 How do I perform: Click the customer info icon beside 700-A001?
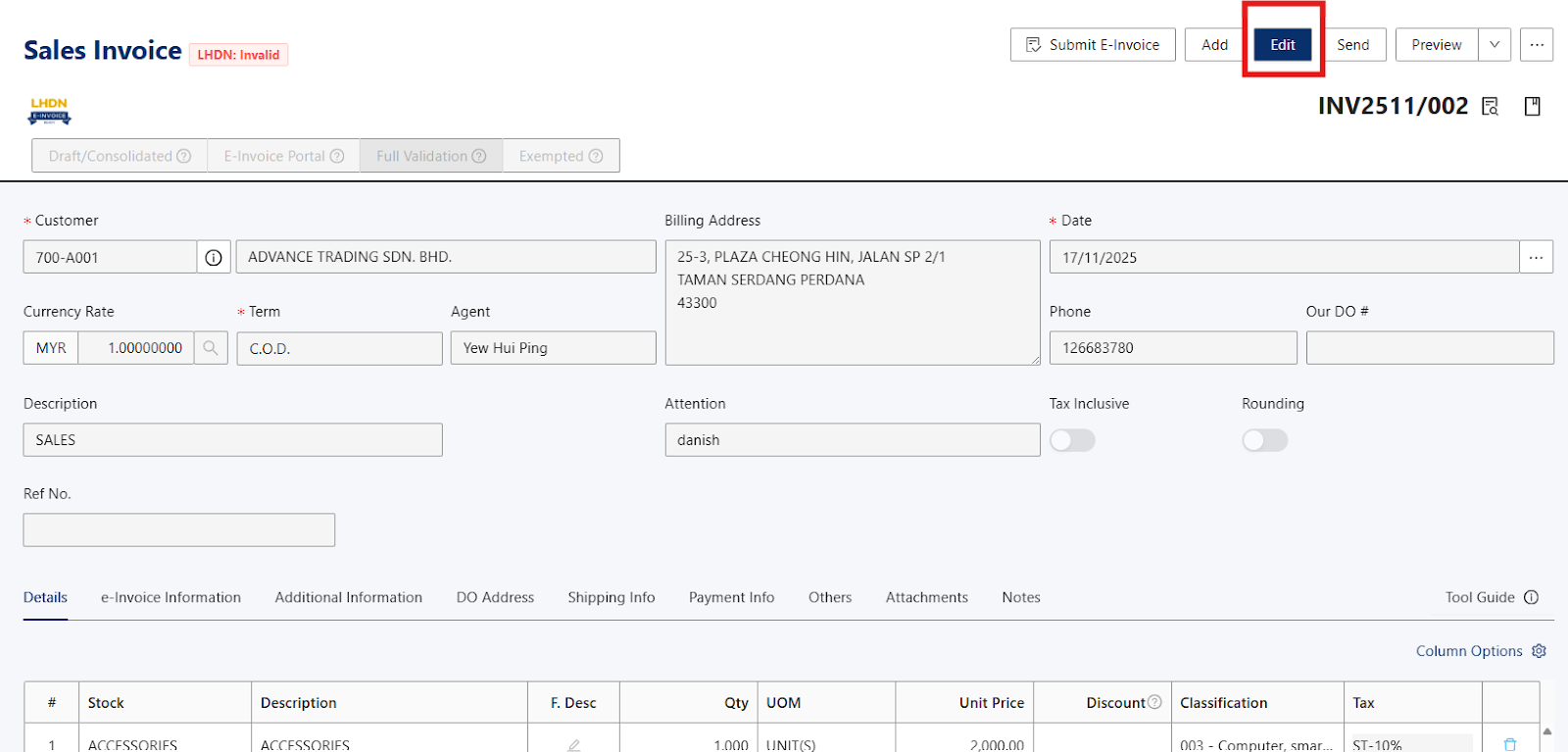[x=214, y=258]
